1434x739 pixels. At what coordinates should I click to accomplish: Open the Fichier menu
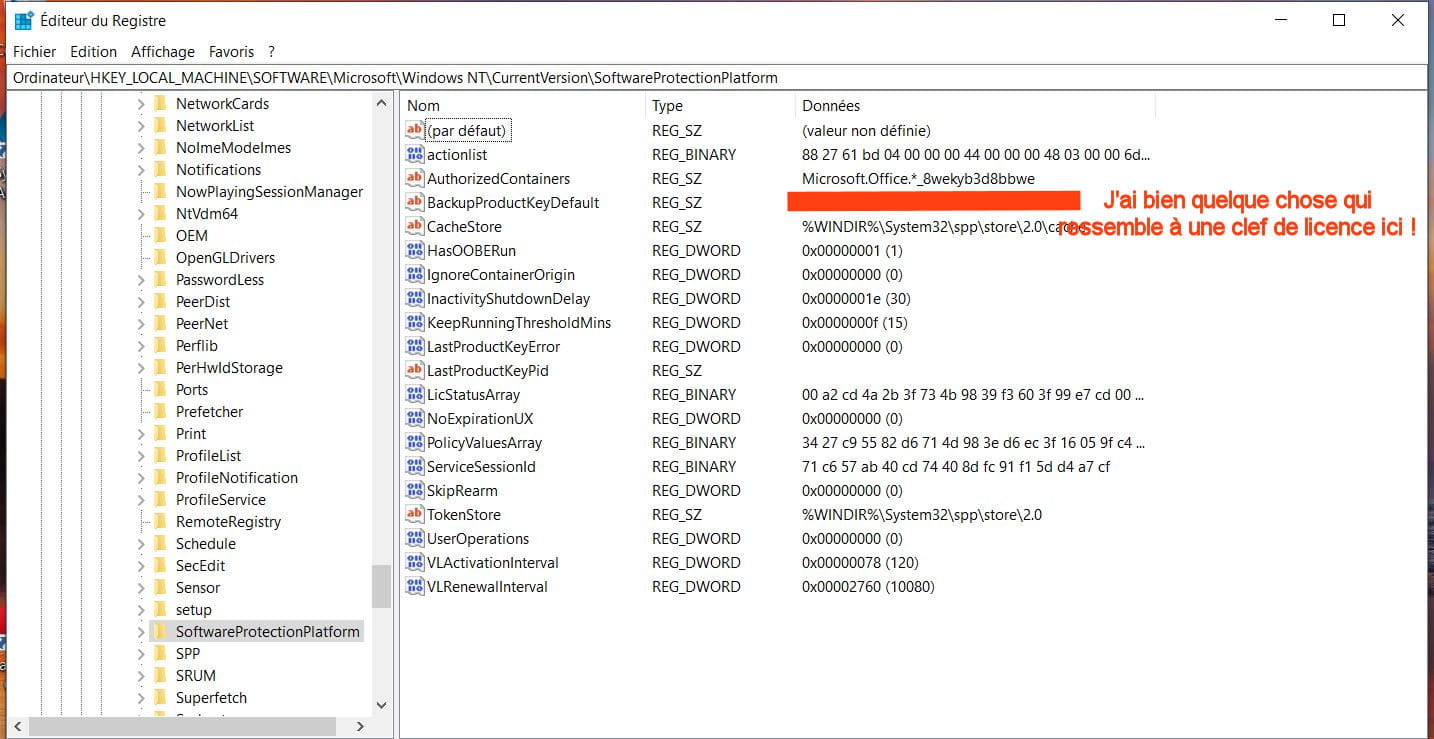coord(35,51)
